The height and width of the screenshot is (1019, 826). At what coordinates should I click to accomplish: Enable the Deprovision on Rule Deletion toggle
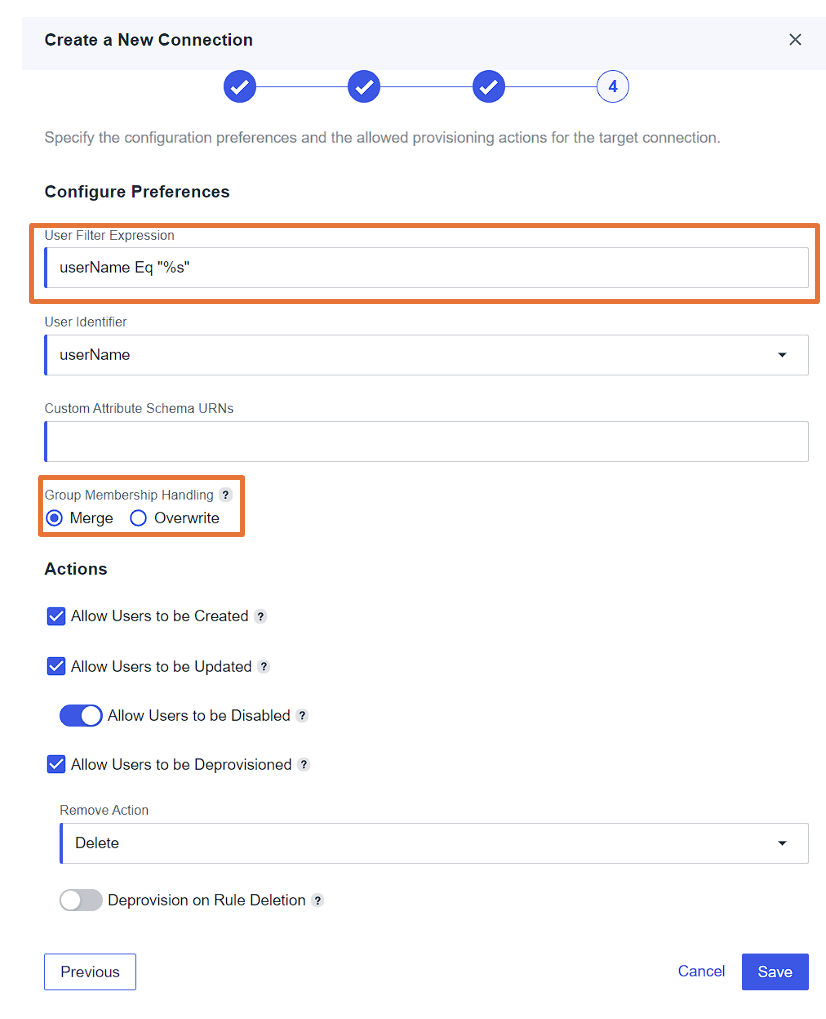click(x=80, y=899)
